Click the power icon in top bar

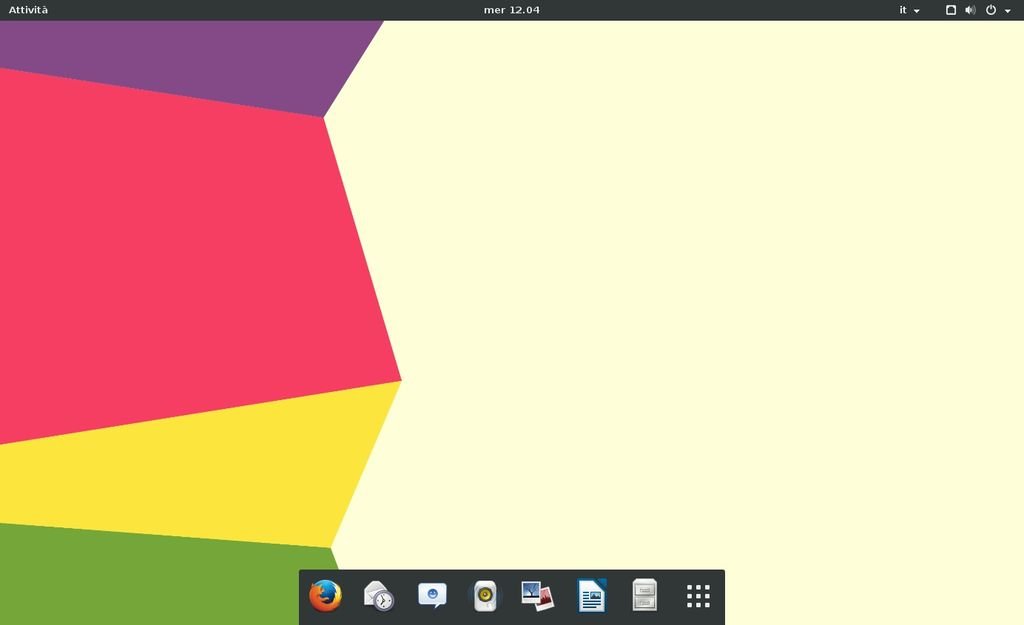click(991, 10)
